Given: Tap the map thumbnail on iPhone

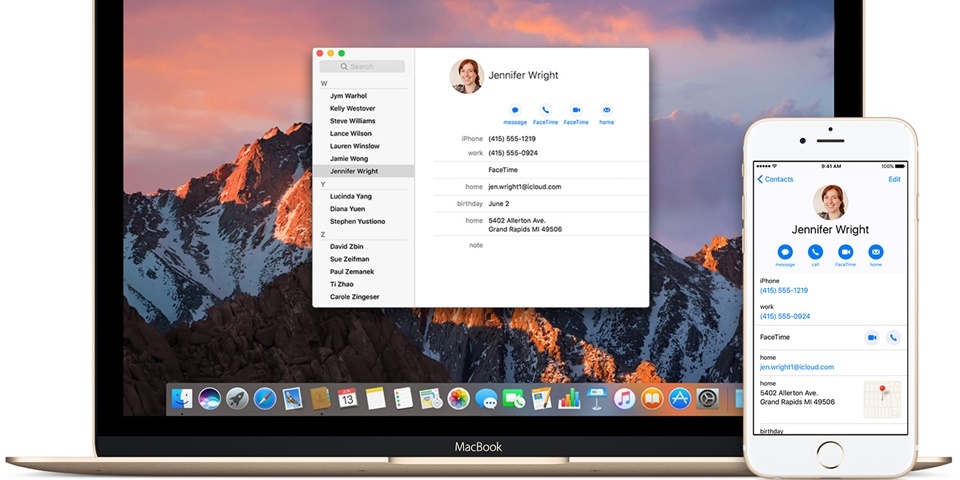Looking at the screenshot, I should coord(882,399).
